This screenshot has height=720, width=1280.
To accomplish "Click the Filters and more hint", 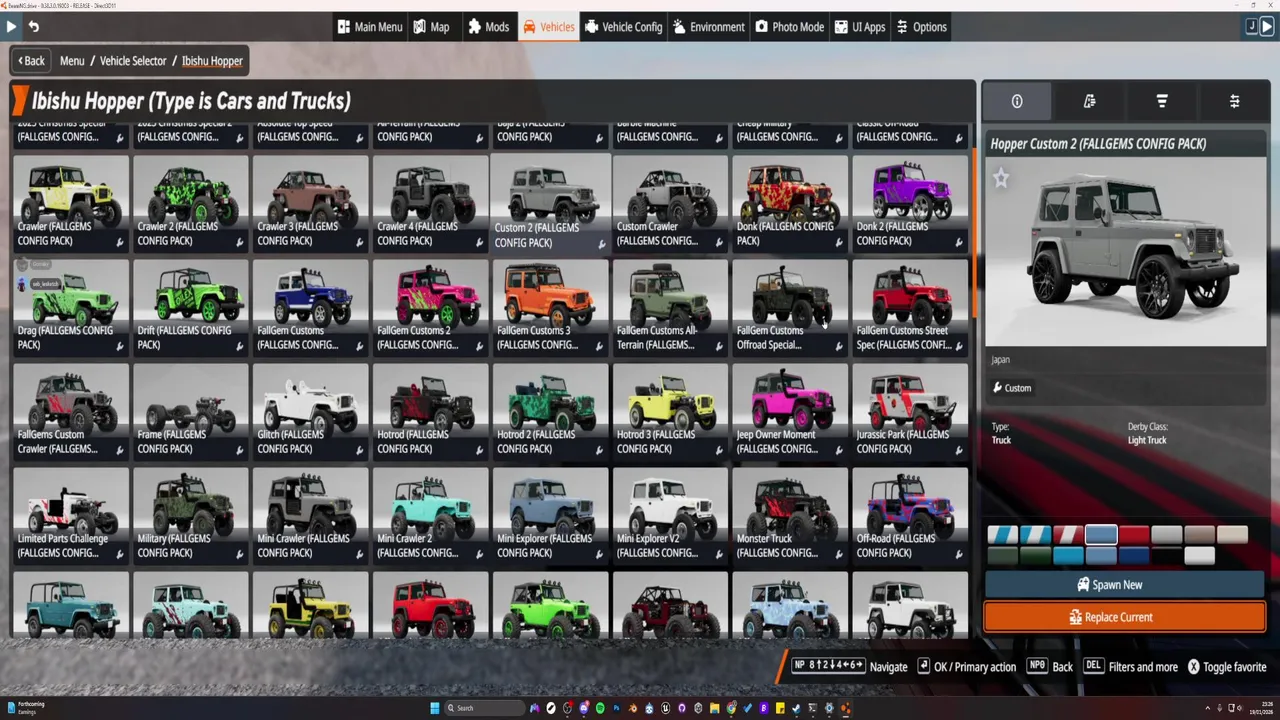I will tap(1131, 667).
